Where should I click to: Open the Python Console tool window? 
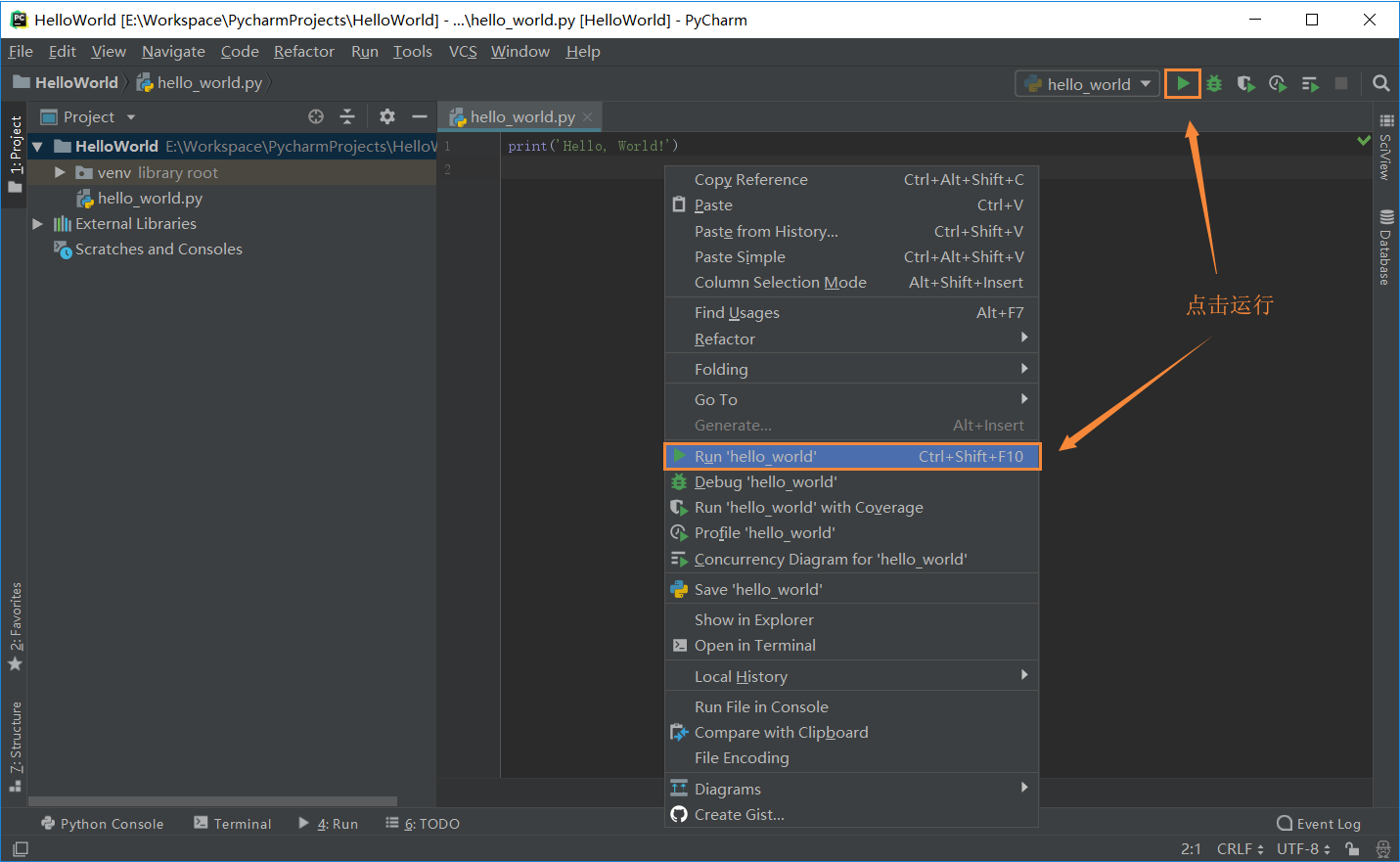click(x=102, y=823)
